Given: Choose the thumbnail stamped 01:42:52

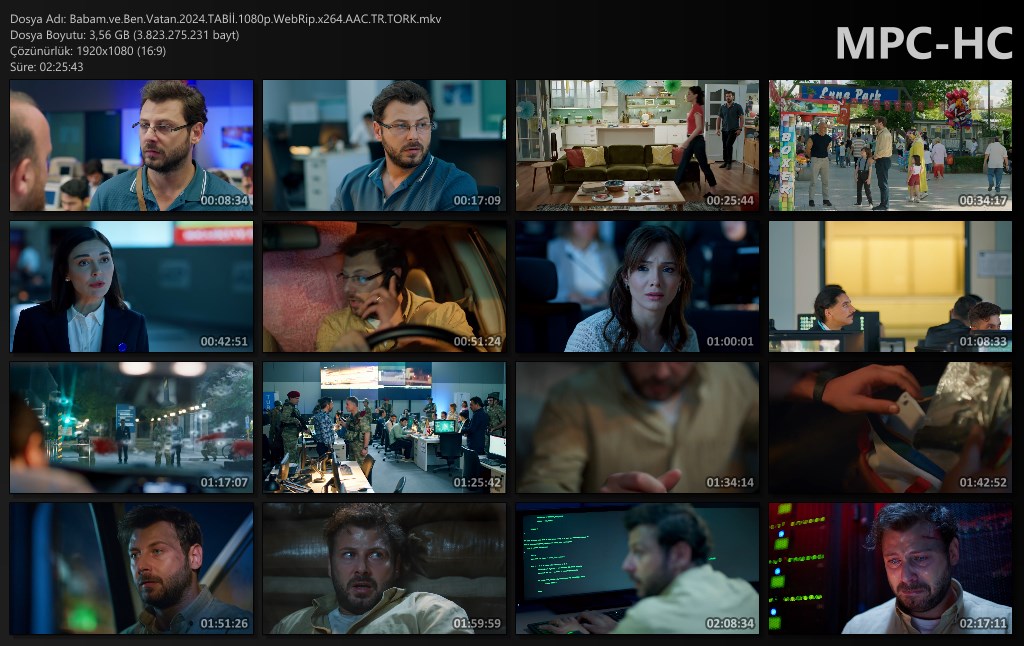Looking at the screenshot, I should [890, 428].
